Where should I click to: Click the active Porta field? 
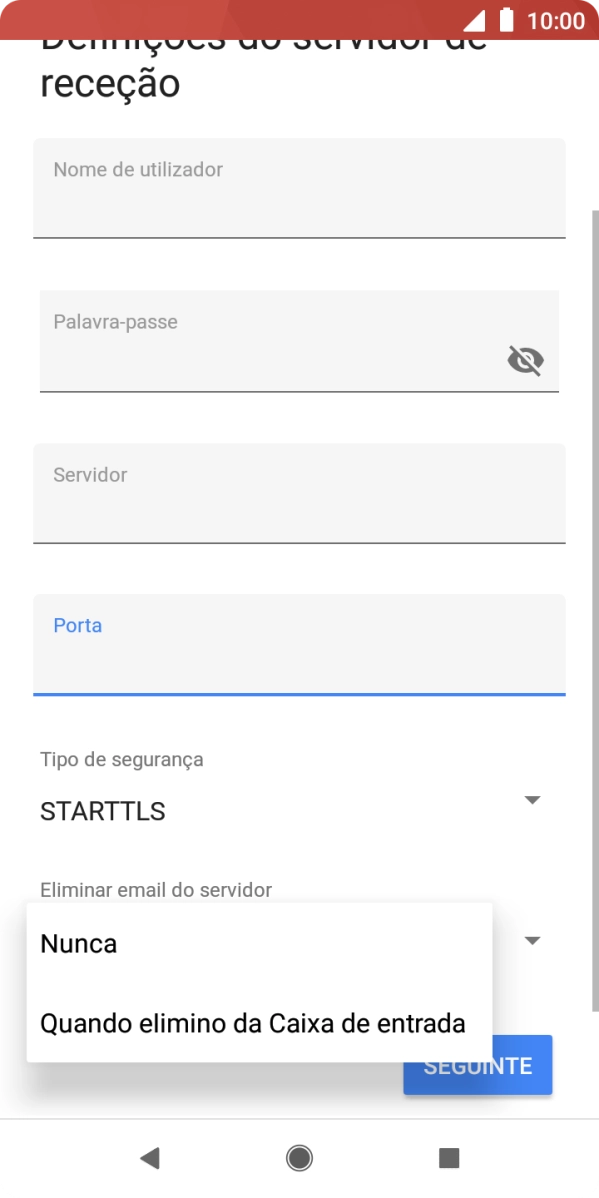point(300,645)
